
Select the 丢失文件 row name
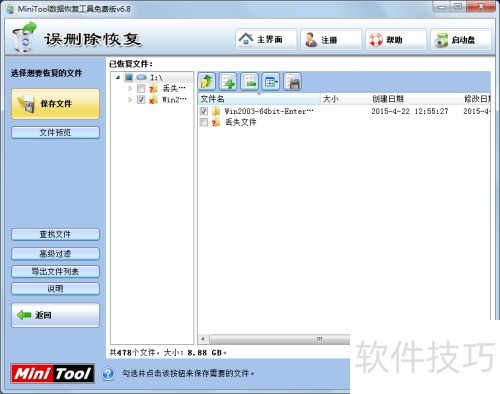coord(240,122)
